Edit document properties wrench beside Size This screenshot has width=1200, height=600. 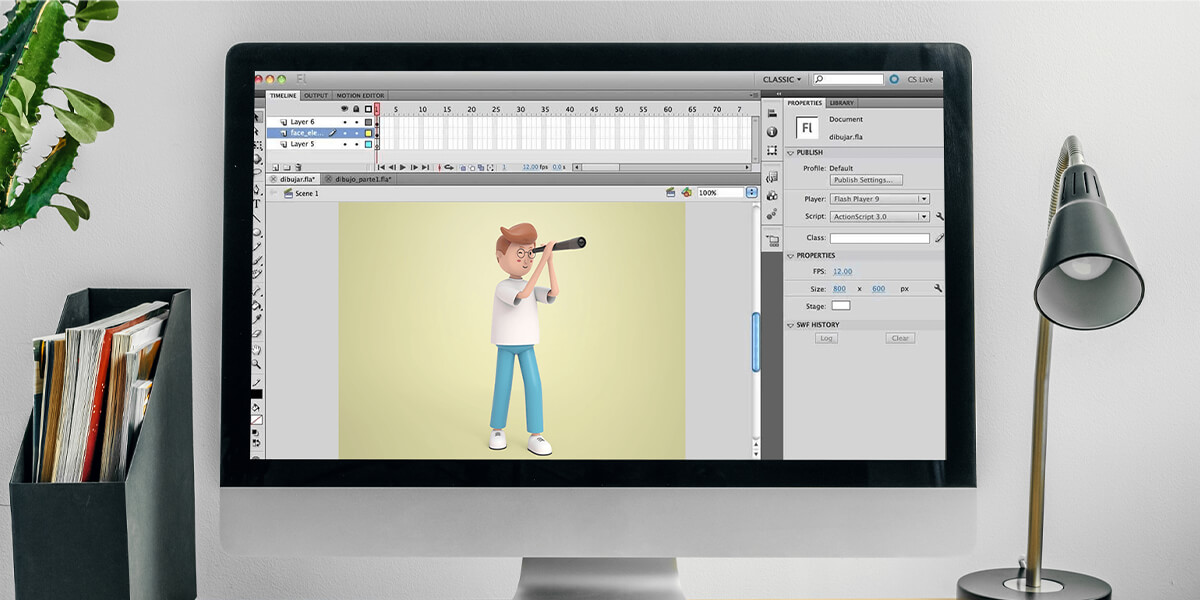(x=938, y=288)
